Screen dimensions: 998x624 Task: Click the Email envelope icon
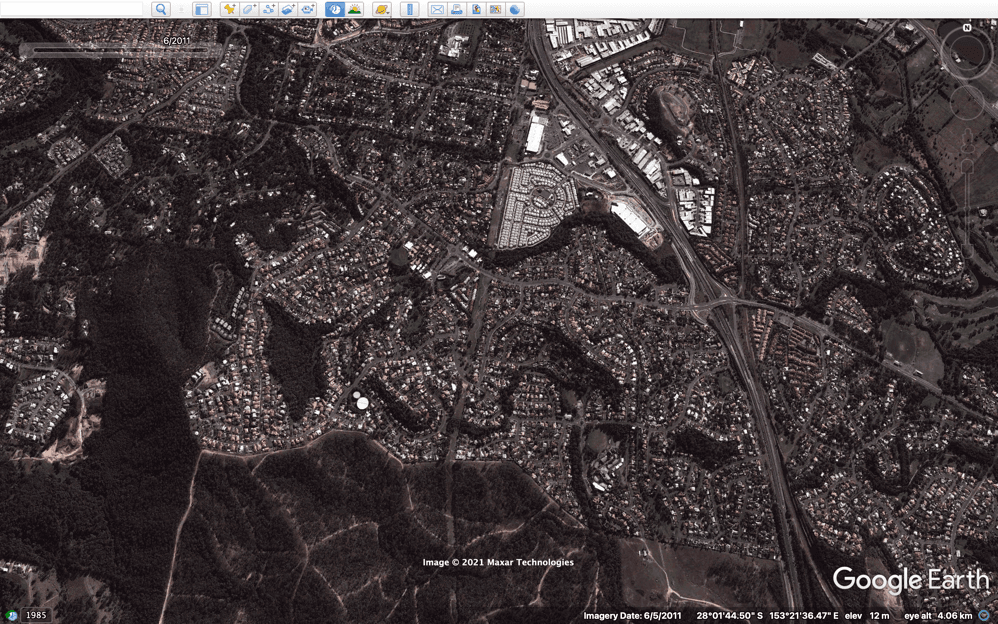coord(437,9)
